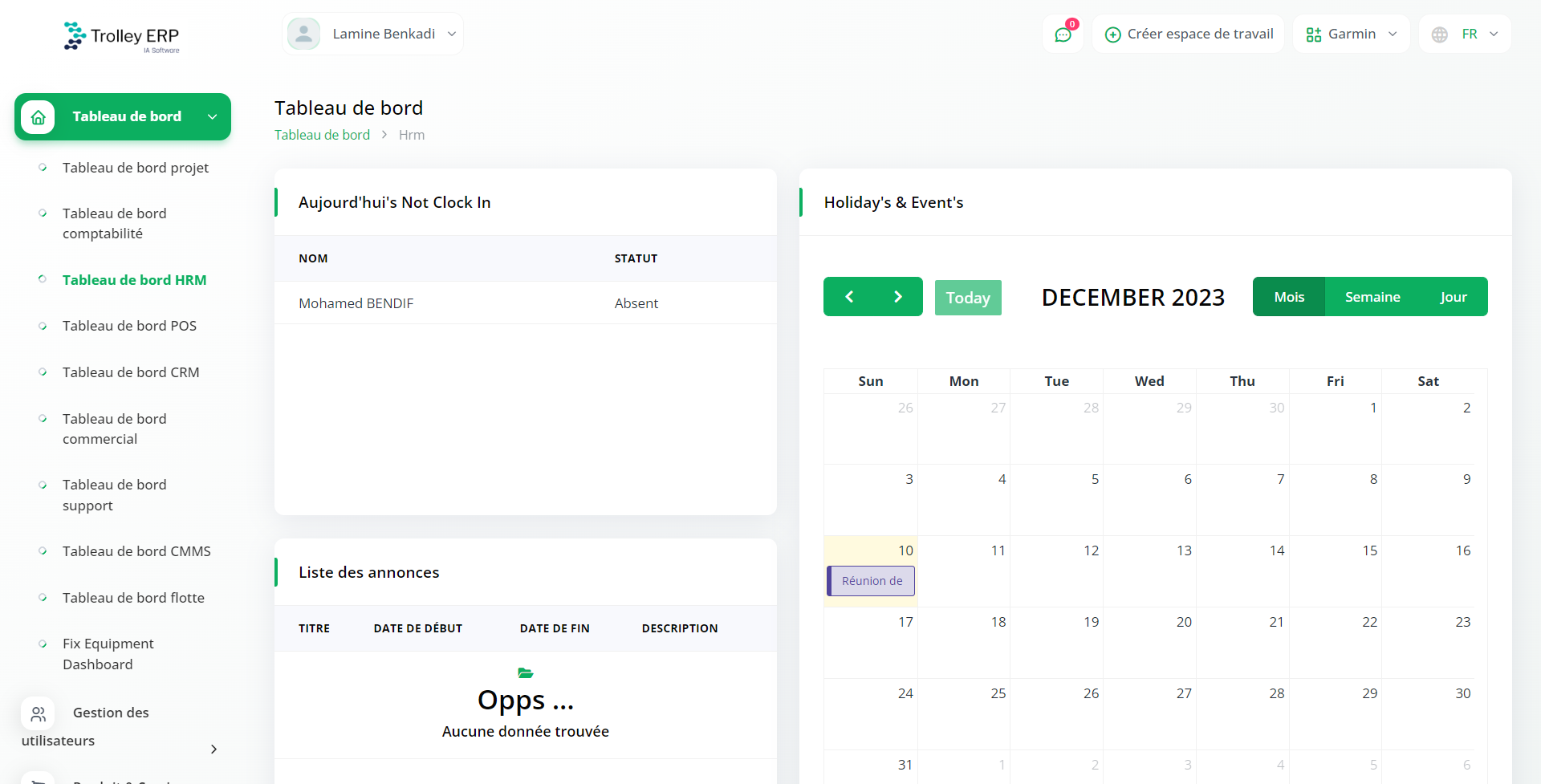Viewport: 1541px width, 784px height.
Task: Click the home icon in Tableau de bord
Action: 38,117
